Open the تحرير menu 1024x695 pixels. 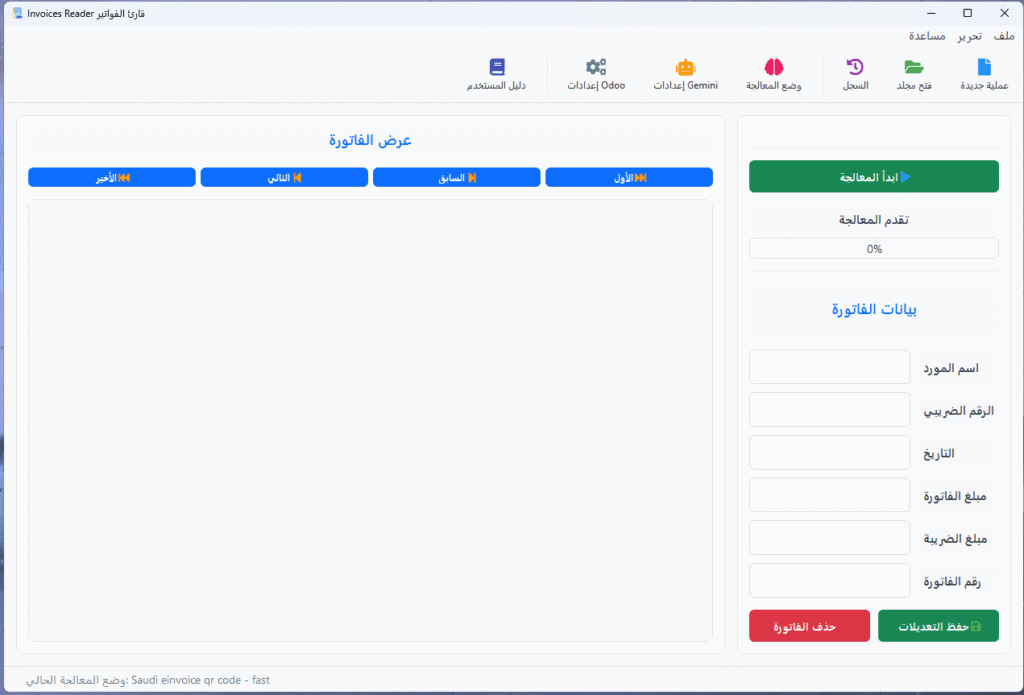click(970, 36)
